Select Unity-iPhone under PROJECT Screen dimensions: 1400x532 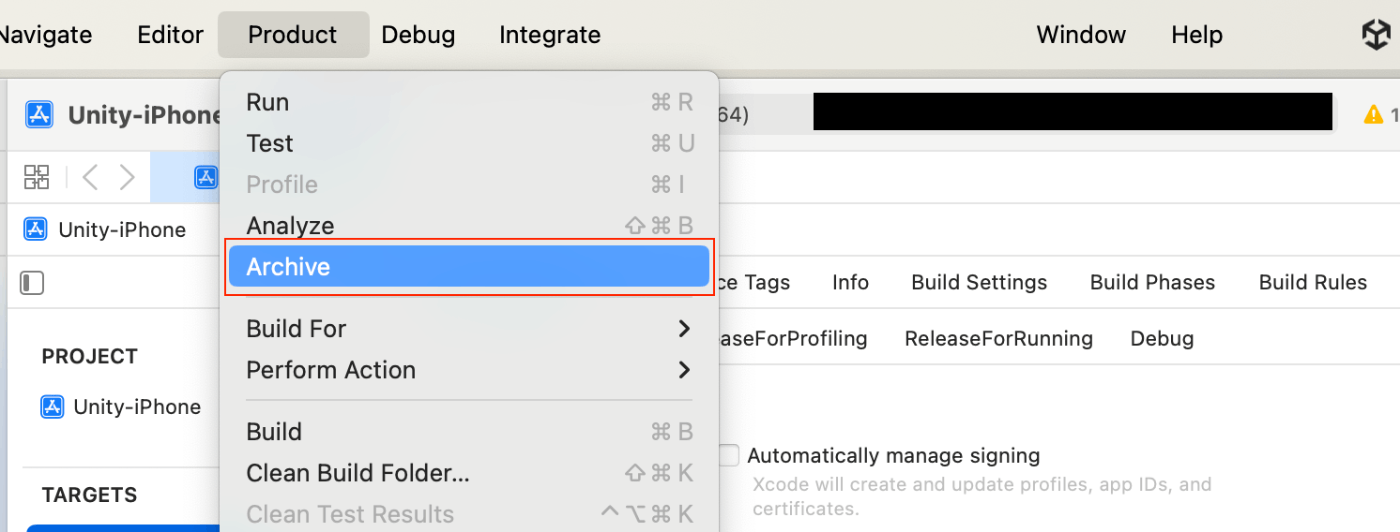coord(121,407)
